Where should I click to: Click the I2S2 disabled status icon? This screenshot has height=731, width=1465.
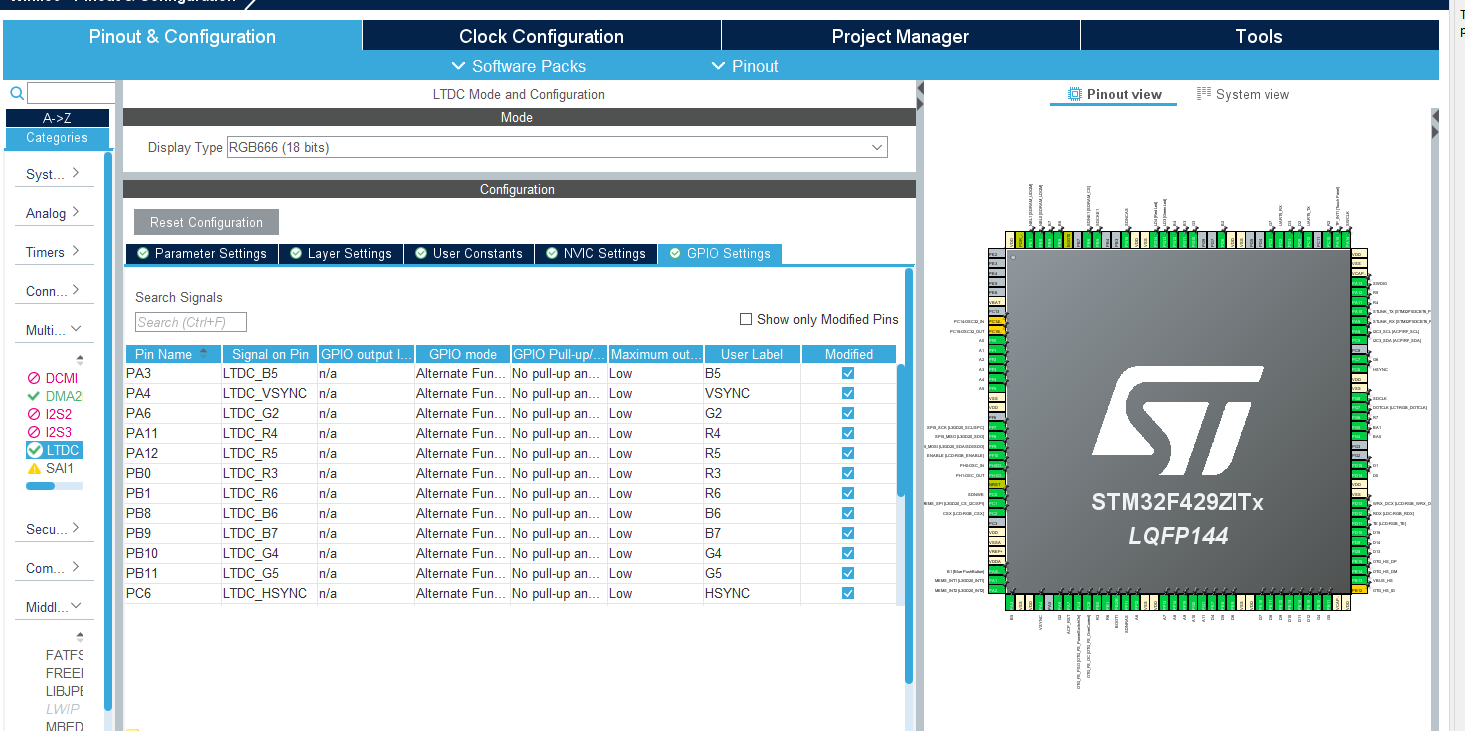coord(34,414)
